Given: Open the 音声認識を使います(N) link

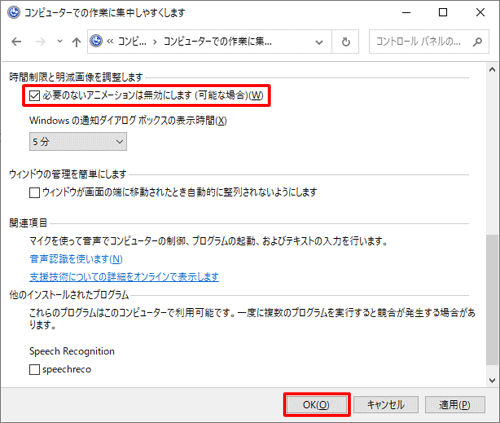Looking at the screenshot, I should (x=76, y=259).
